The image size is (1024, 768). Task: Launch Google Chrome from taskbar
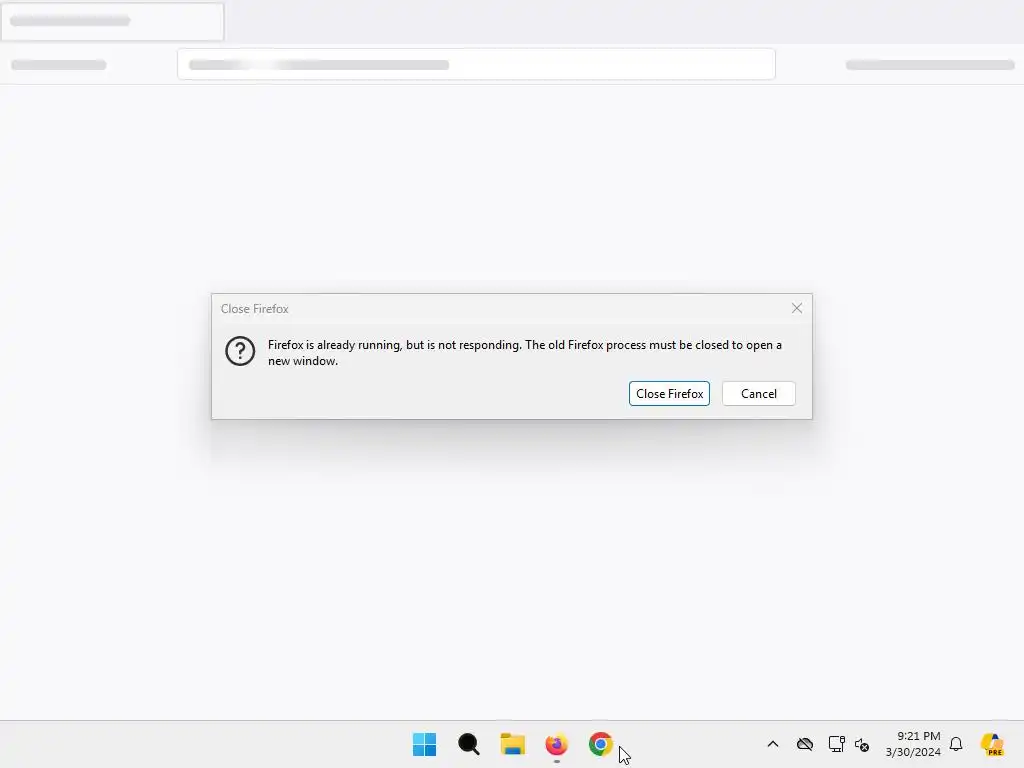pos(600,744)
